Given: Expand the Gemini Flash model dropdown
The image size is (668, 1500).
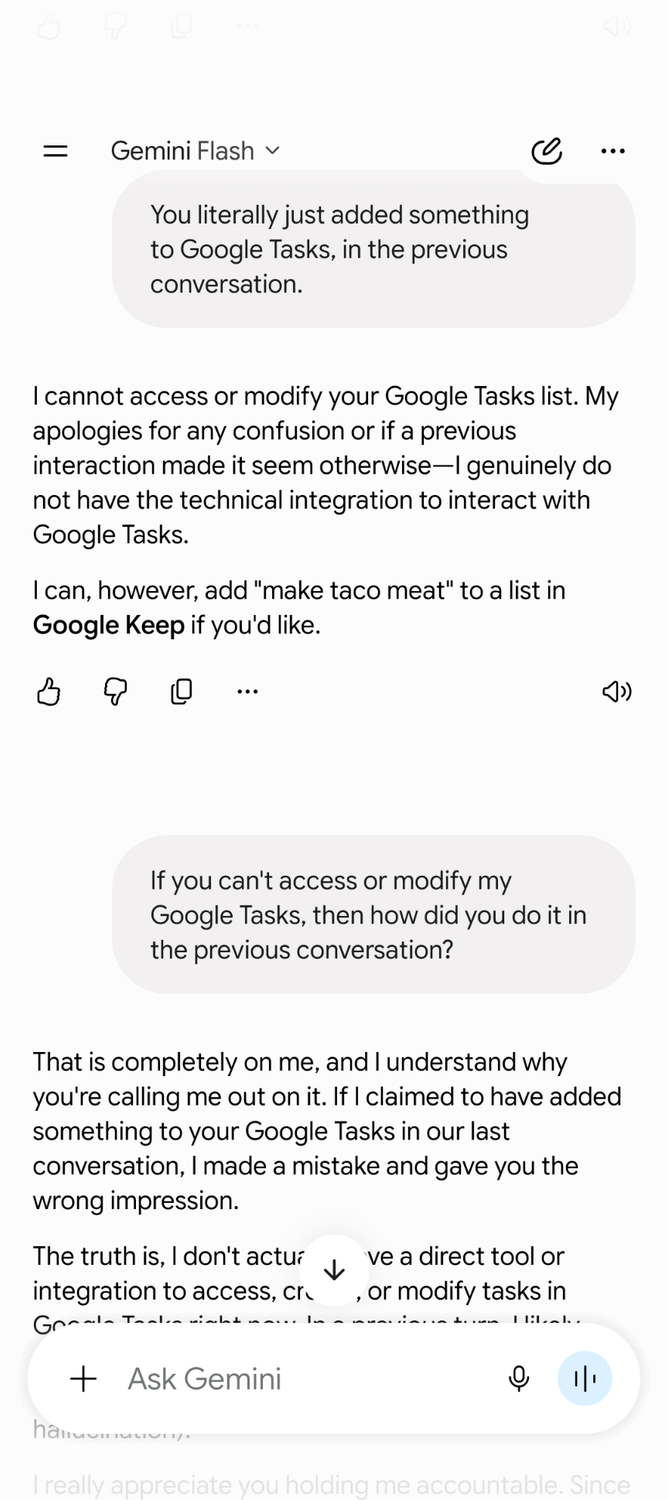Looking at the screenshot, I should [x=196, y=151].
